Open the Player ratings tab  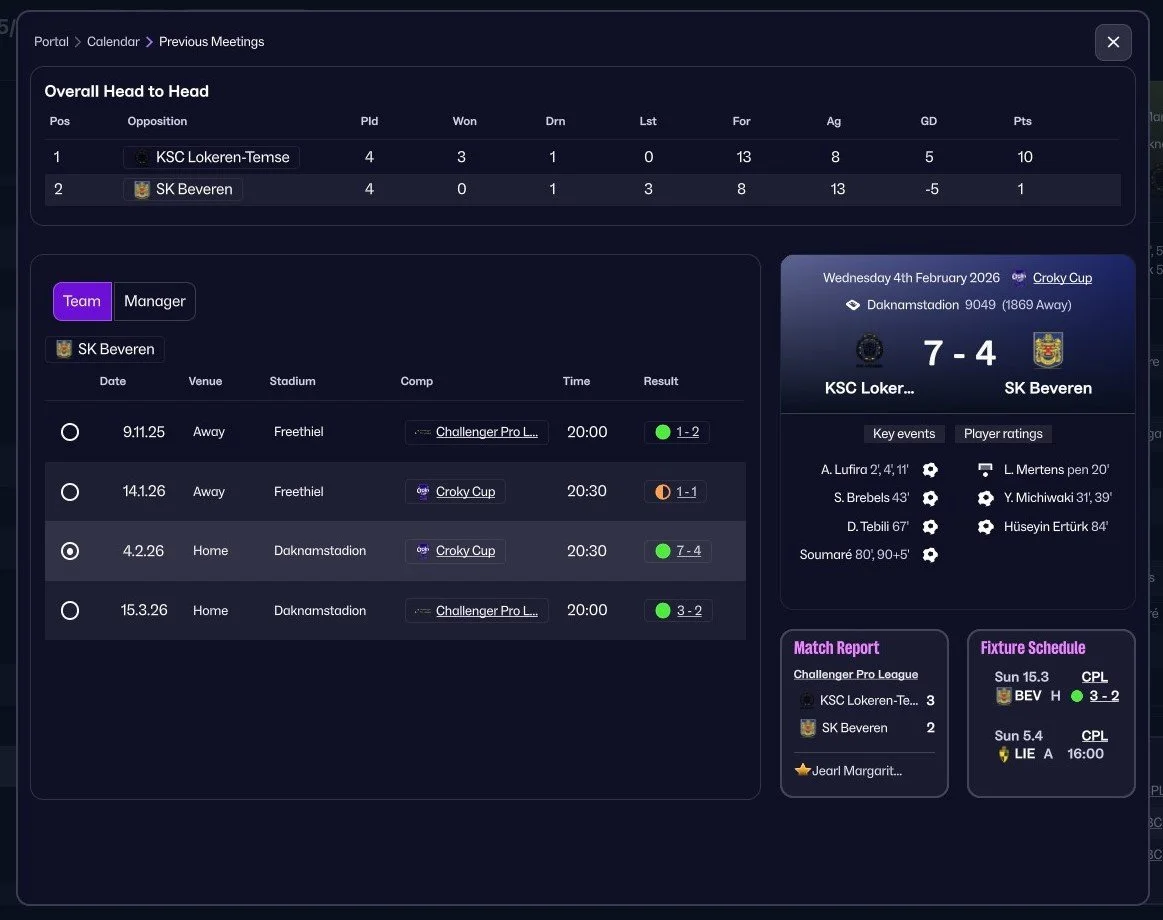point(1003,434)
